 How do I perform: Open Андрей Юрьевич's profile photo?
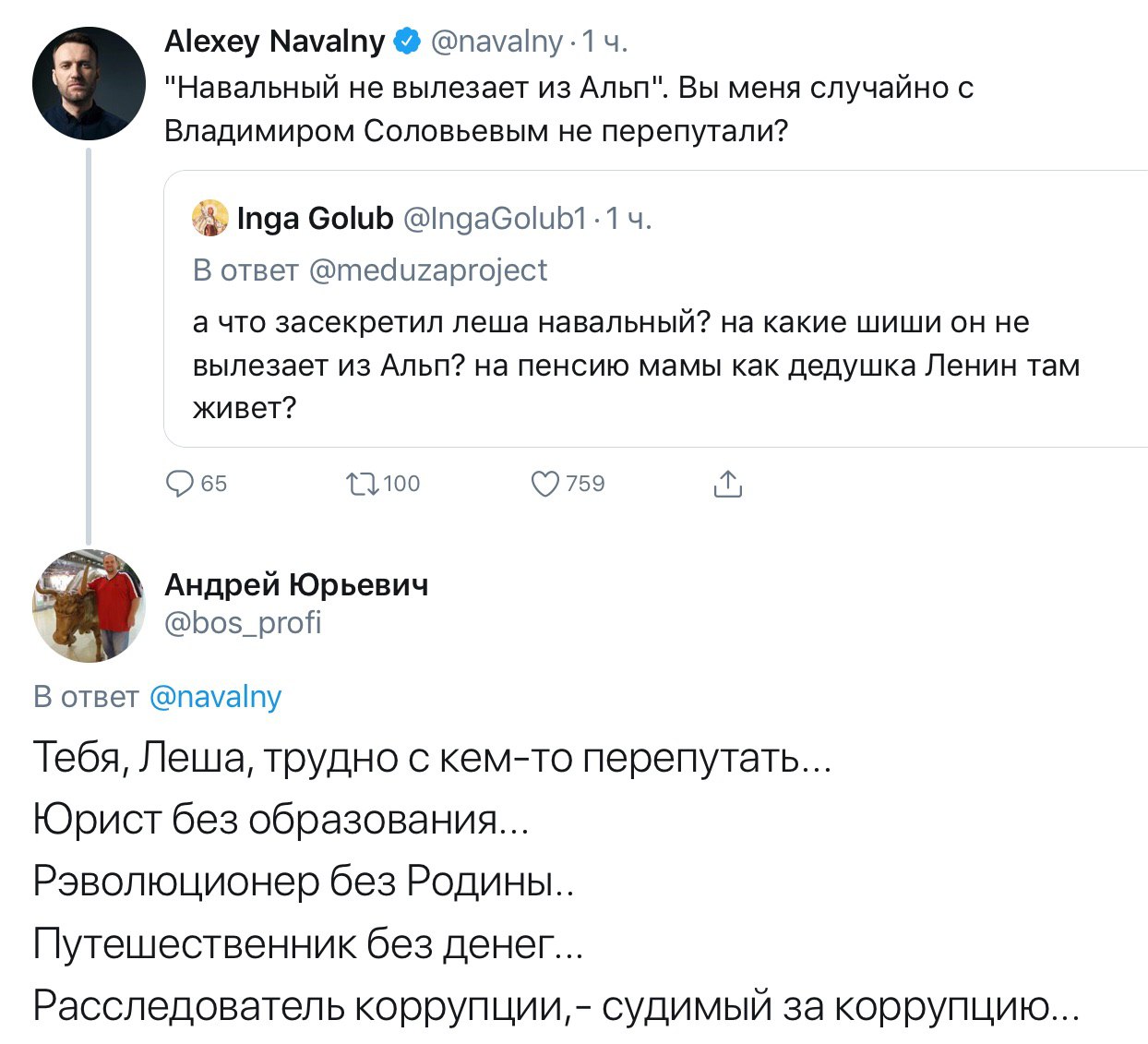pyautogui.click(x=89, y=606)
